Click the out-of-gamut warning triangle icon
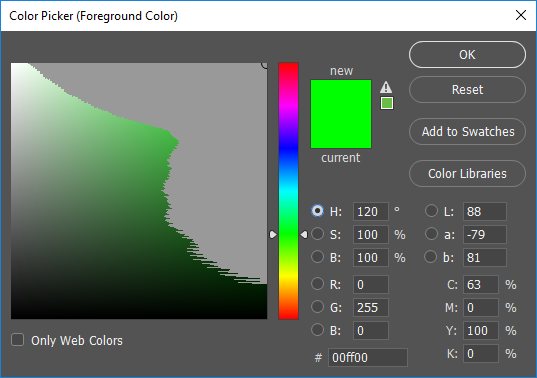The width and height of the screenshot is (537, 378). coord(386,87)
